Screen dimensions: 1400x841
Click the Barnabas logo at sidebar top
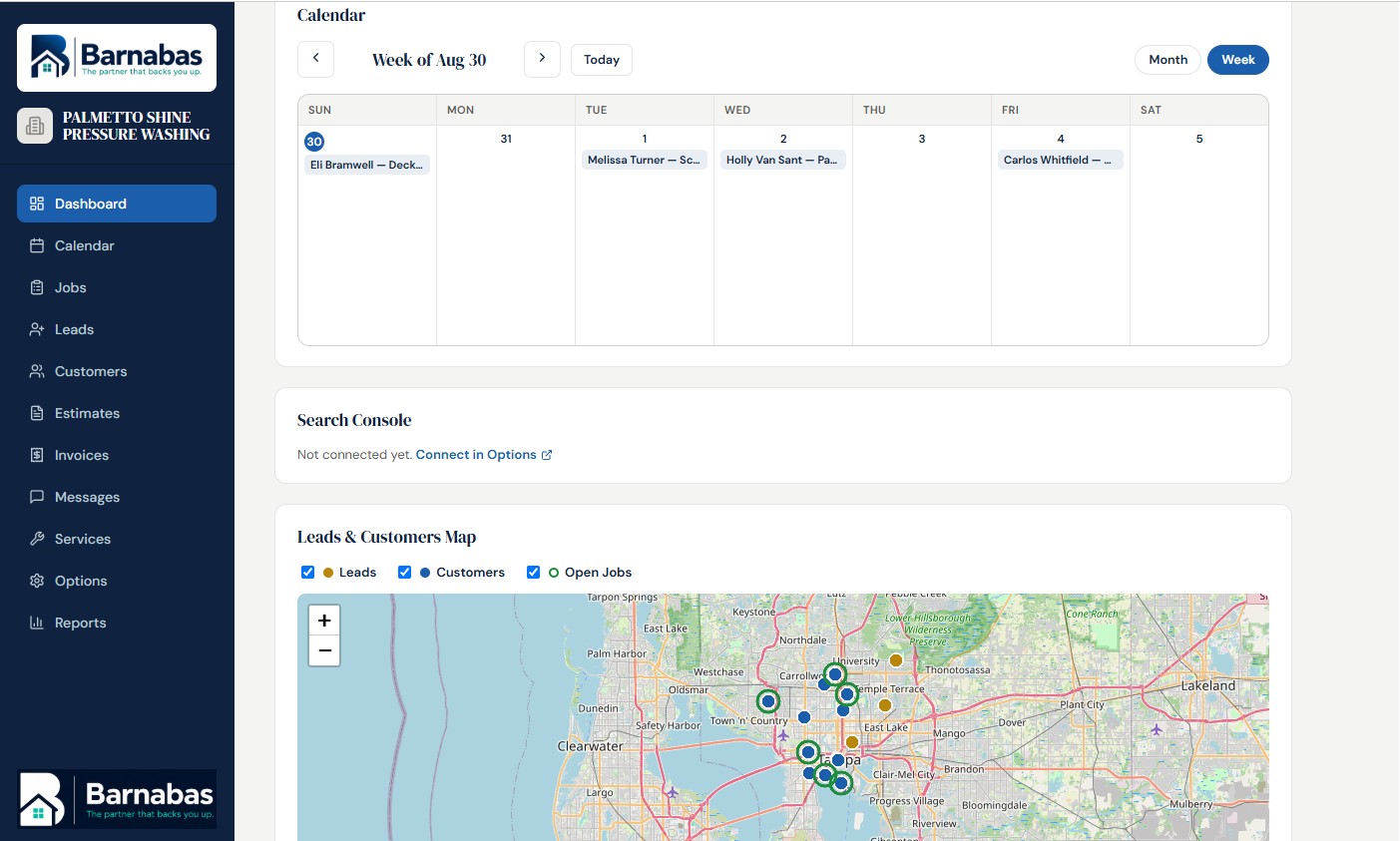click(x=117, y=58)
